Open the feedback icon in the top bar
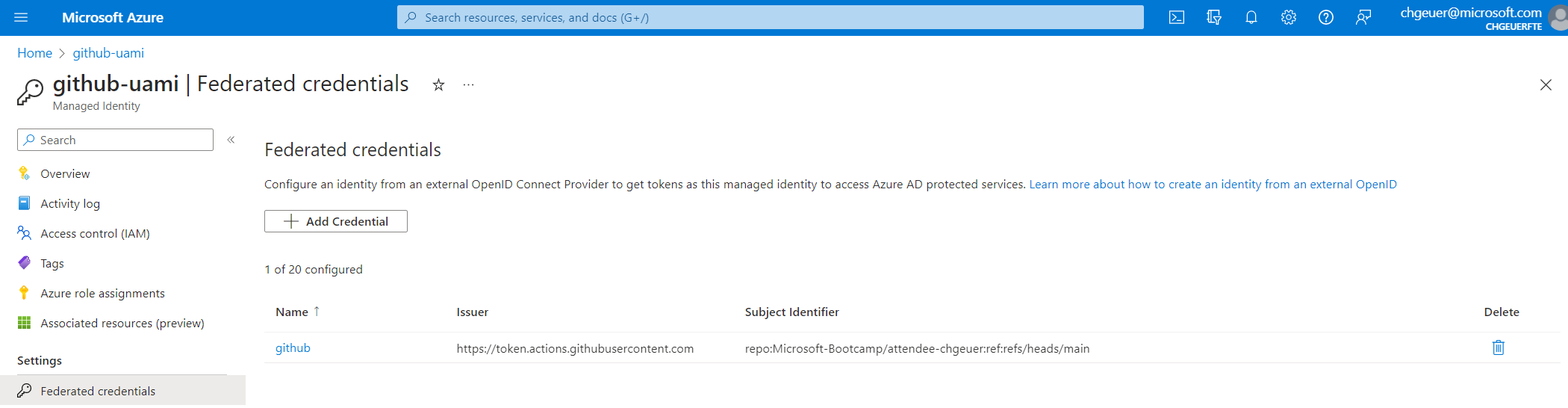The image size is (1568, 408). (x=1363, y=17)
